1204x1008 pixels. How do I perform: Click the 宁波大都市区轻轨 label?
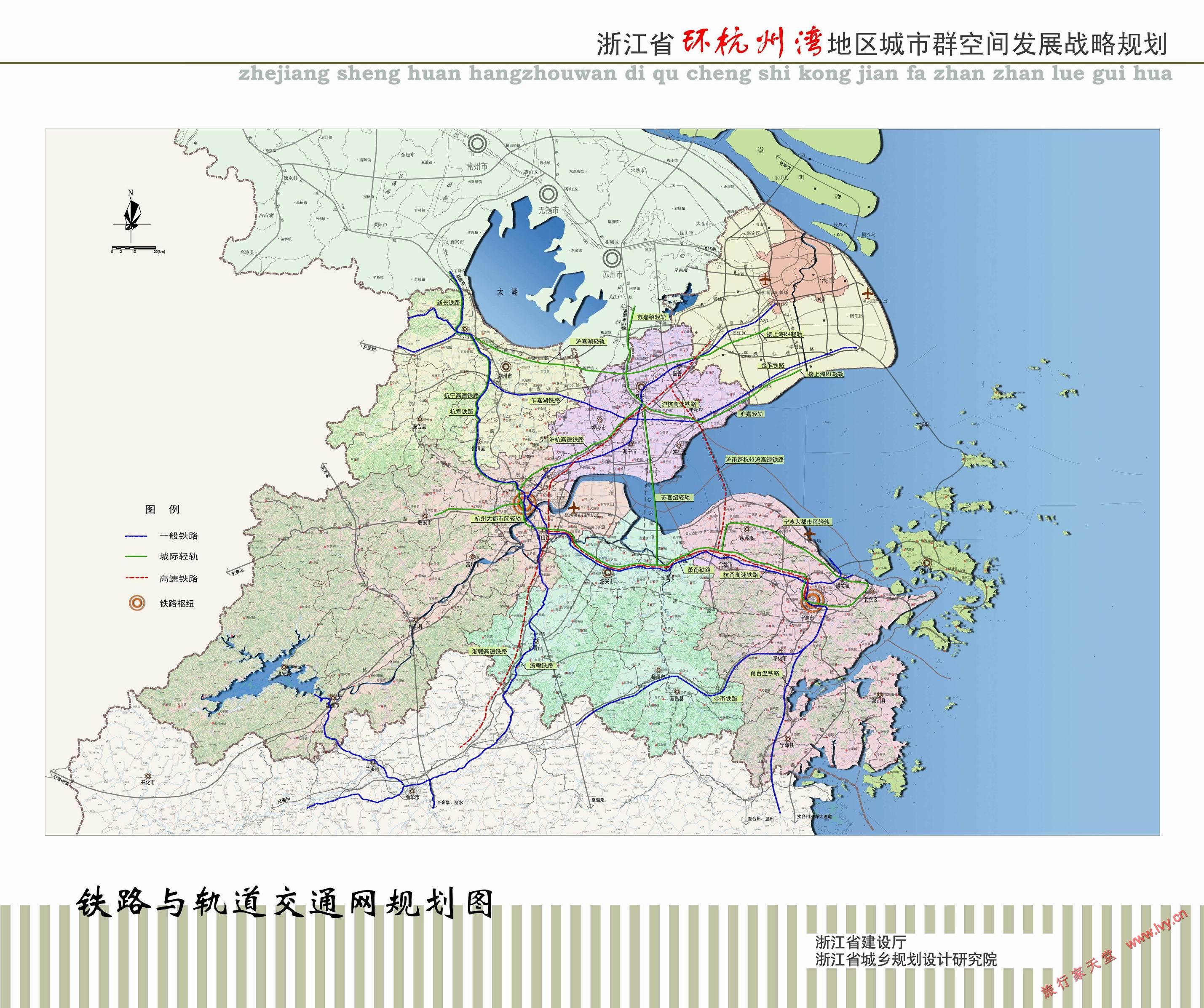pyautogui.click(x=807, y=522)
